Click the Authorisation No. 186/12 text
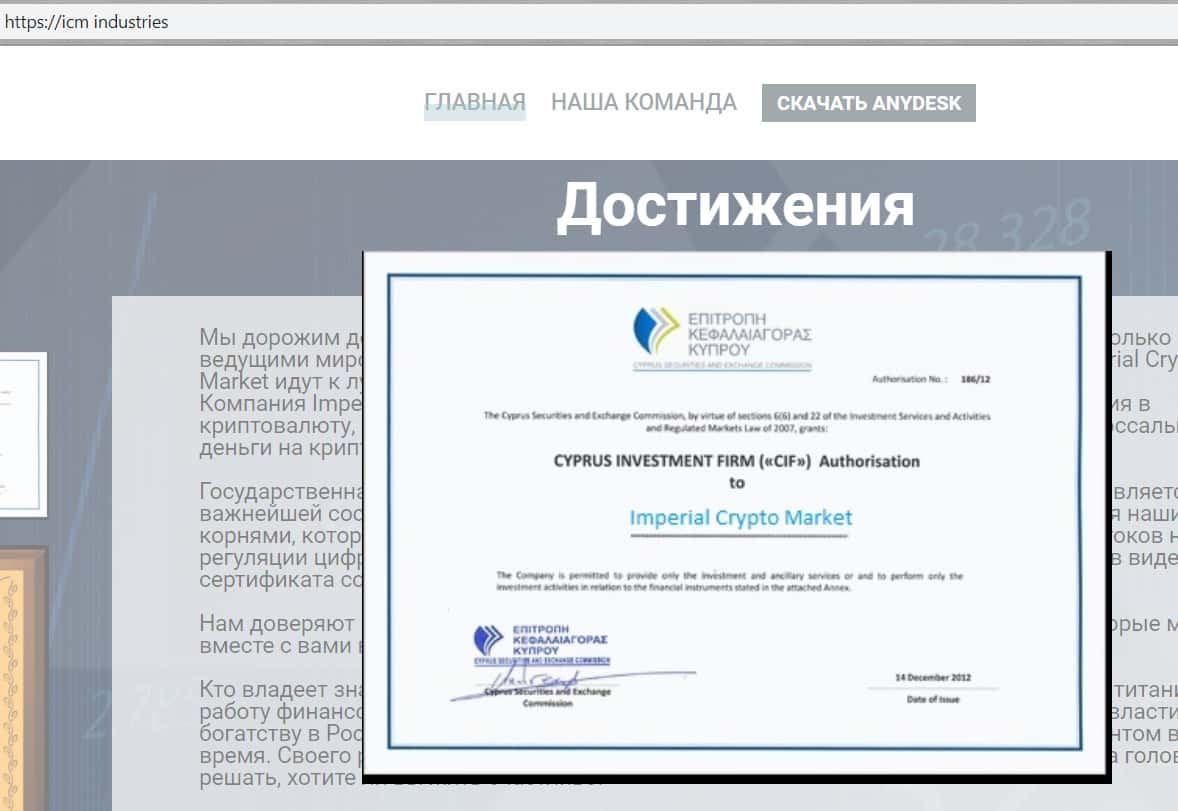The image size is (1178, 811). 931,379
